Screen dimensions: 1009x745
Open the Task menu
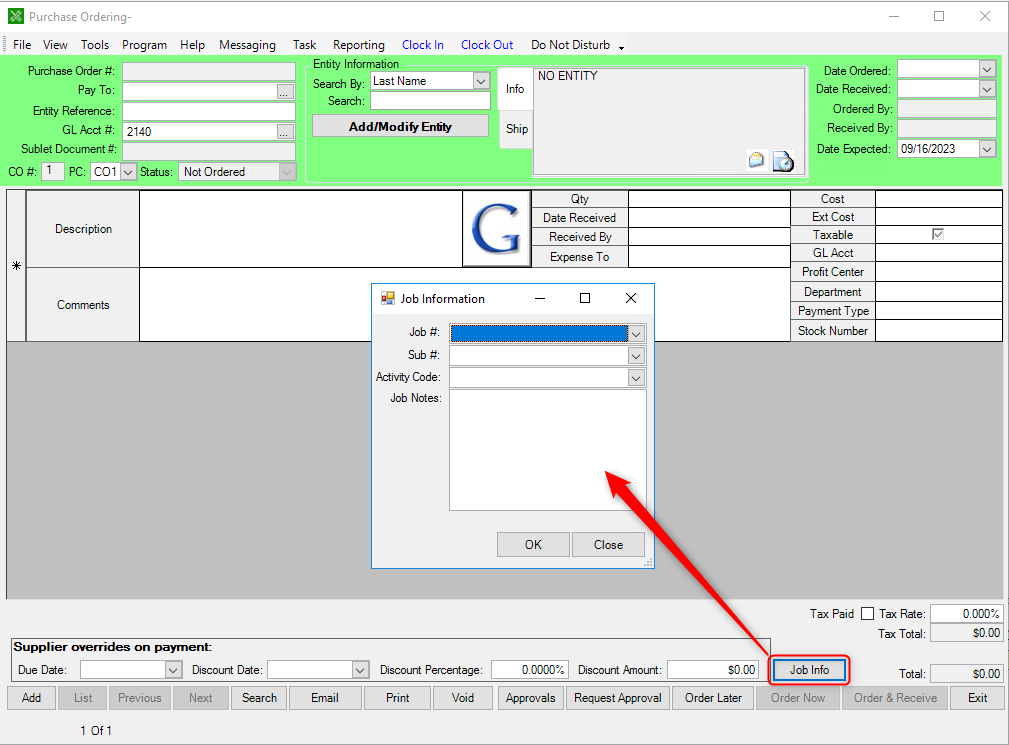pos(304,45)
